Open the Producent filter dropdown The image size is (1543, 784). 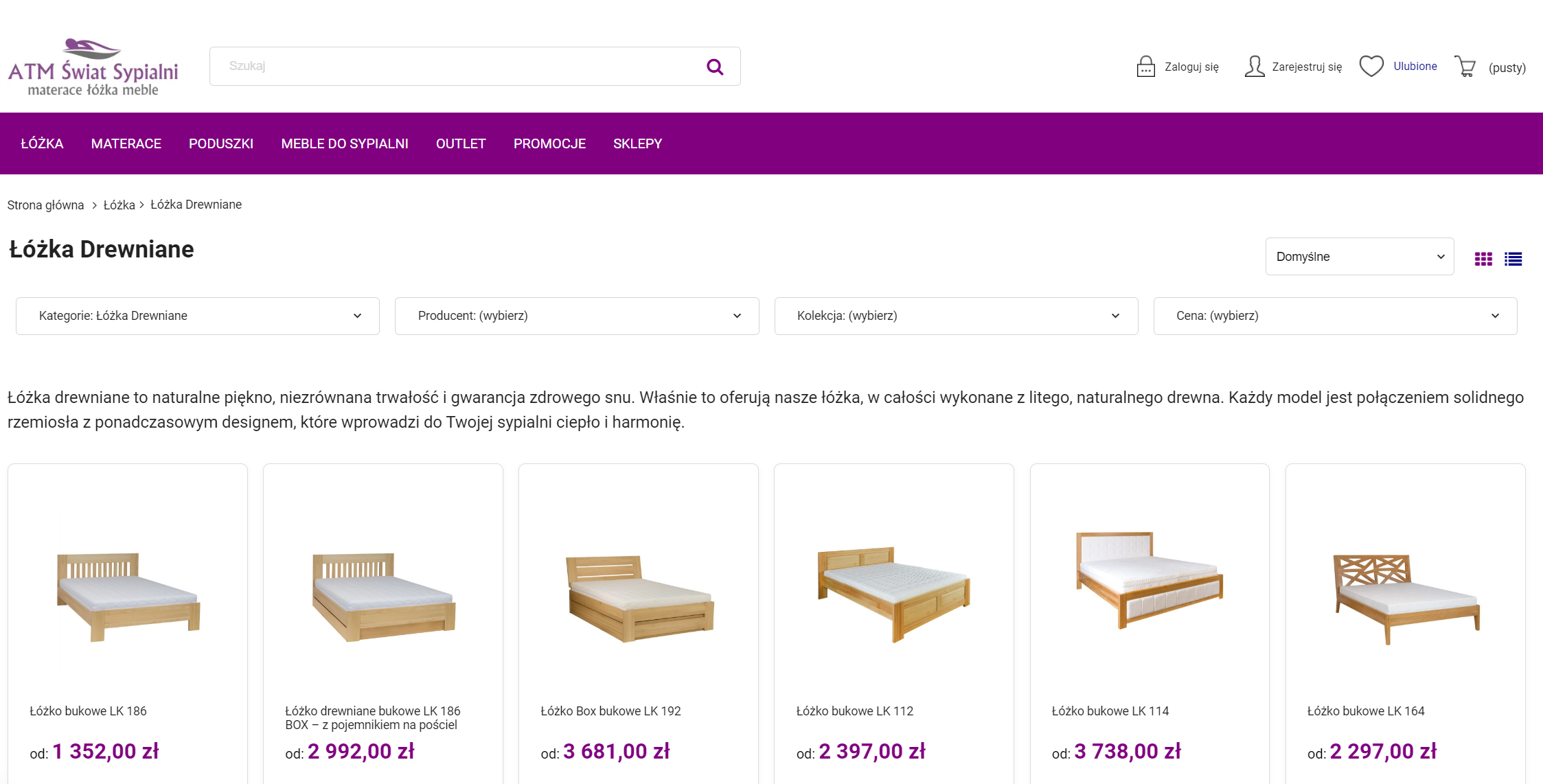[577, 316]
